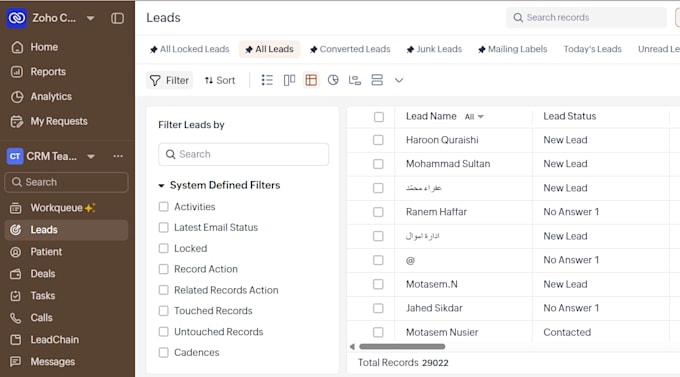The width and height of the screenshot is (680, 377).
Task: Open the Analytics module
Action: (x=51, y=96)
